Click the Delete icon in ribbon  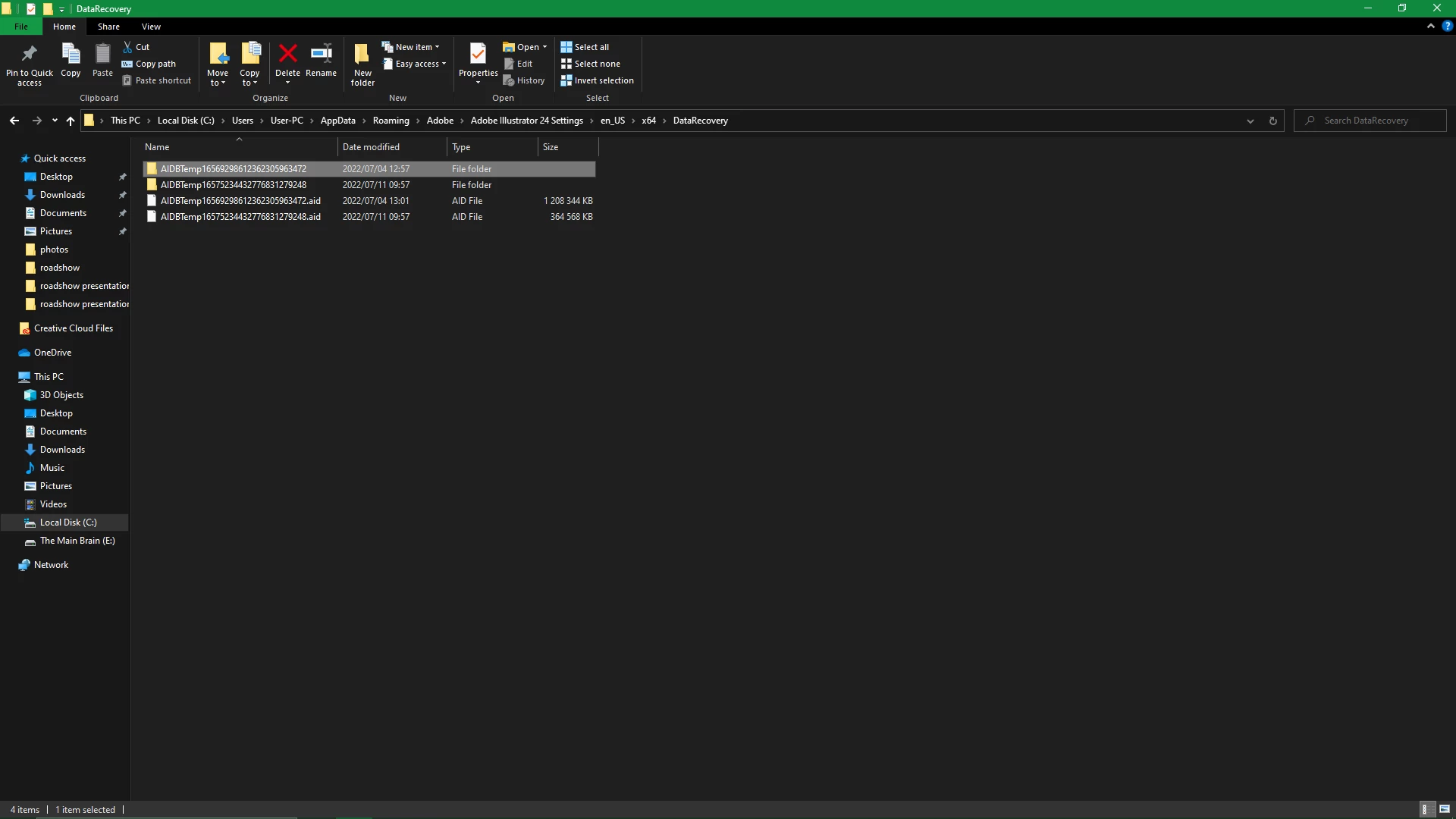point(287,54)
